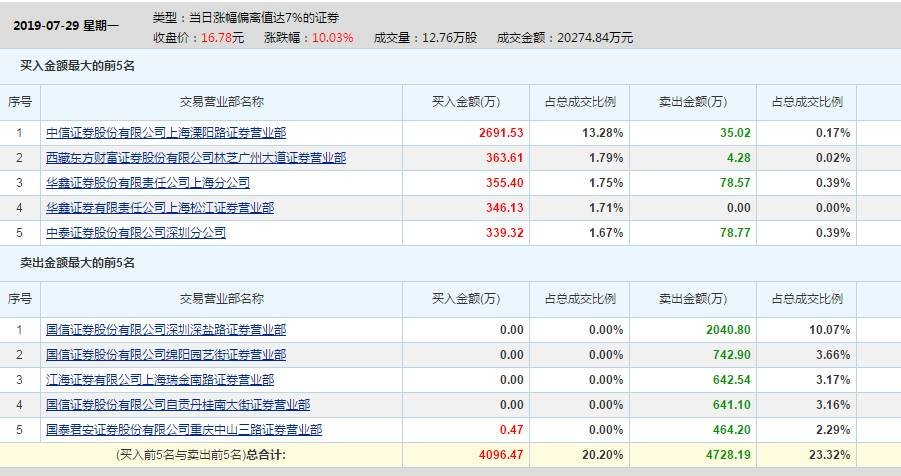Click turnover amount 20274.84万元
The height and width of the screenshot is (476, 901).
[x=595, y=38]
